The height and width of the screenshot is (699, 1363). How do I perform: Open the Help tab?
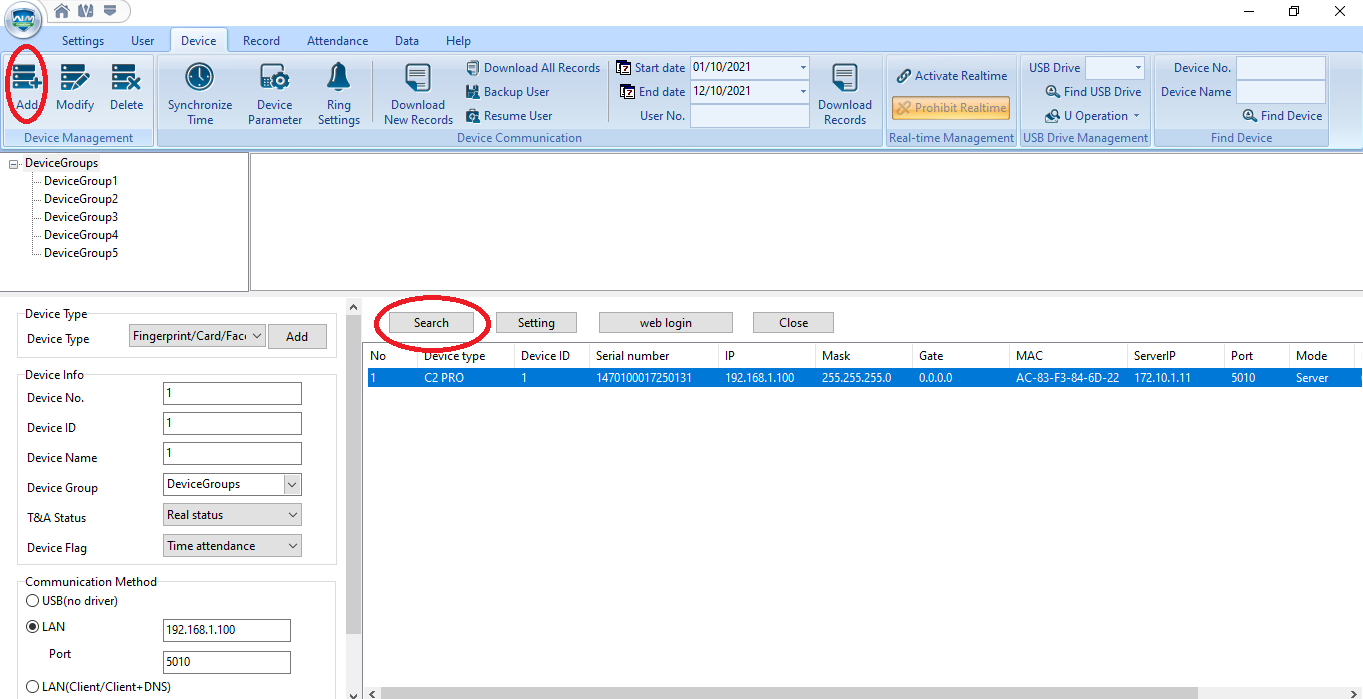[458, 41]
